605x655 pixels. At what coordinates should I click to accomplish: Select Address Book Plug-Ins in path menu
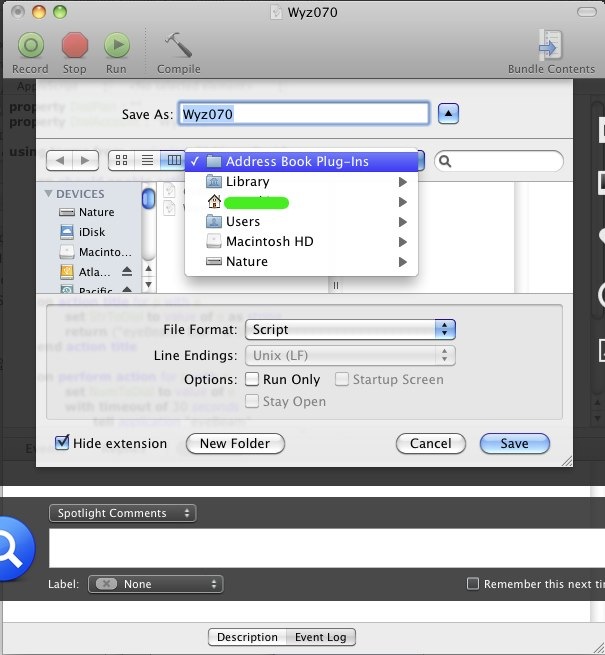point(301,162)
